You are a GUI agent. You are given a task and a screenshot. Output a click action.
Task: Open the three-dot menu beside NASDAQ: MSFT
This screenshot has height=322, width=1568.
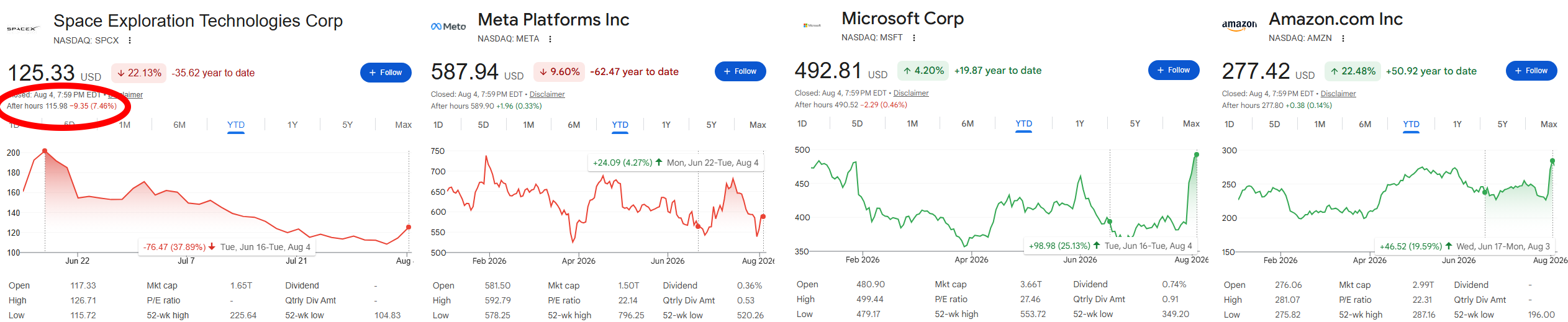(914, 38)
